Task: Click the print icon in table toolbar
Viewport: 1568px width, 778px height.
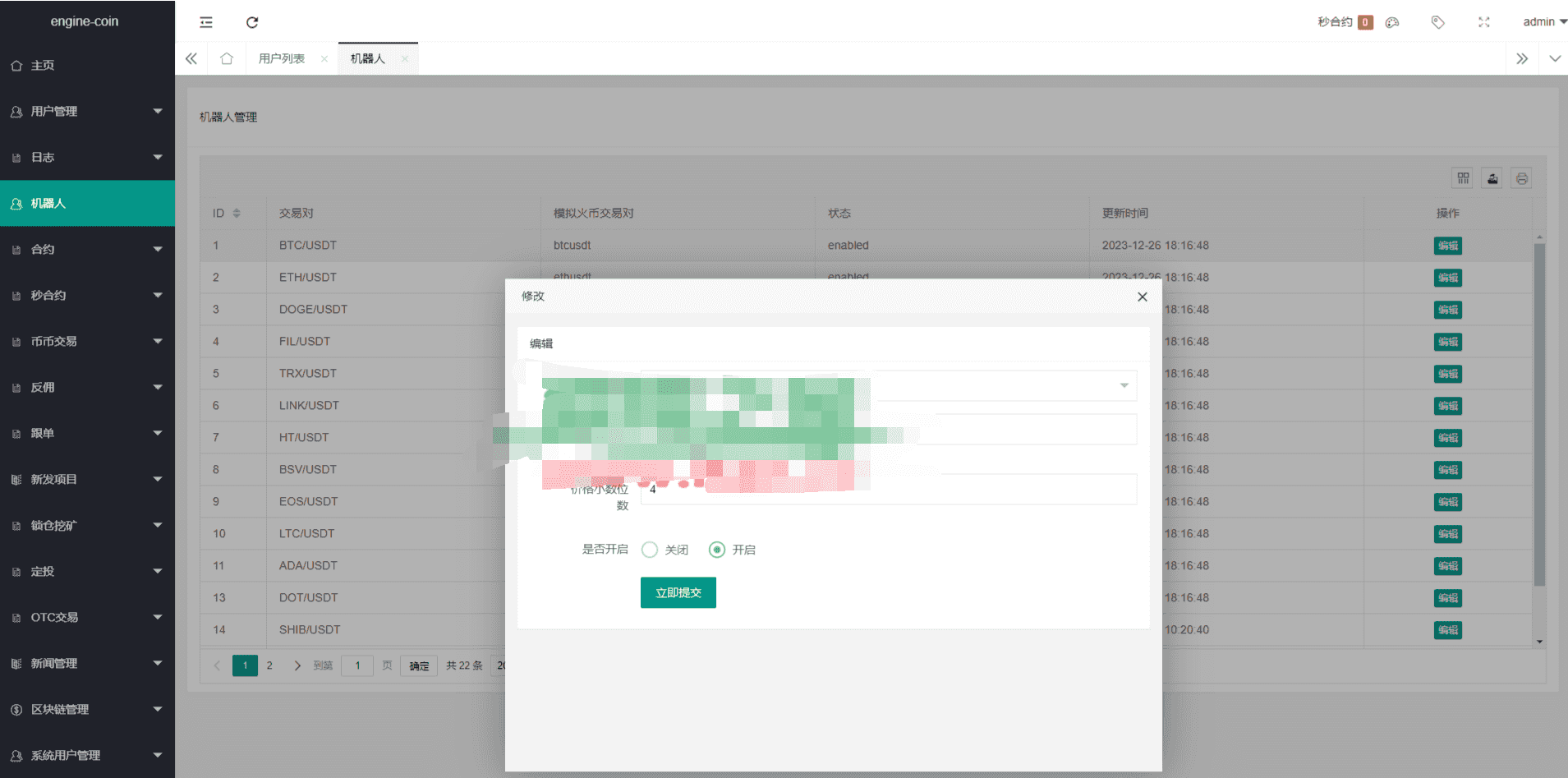Action: pos(1521,178)
